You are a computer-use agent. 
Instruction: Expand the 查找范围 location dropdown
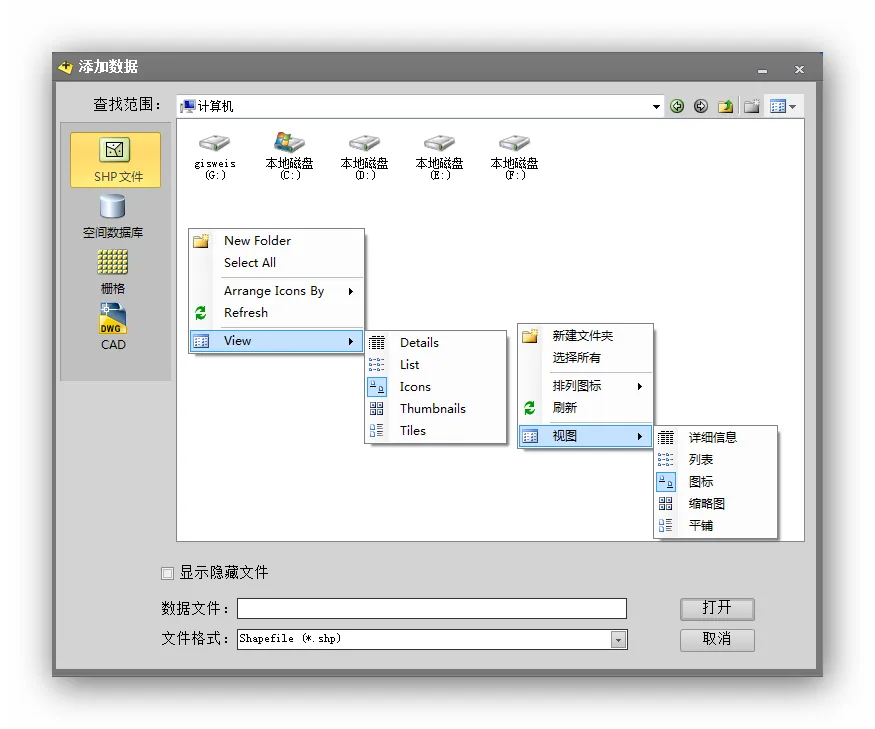657,106
